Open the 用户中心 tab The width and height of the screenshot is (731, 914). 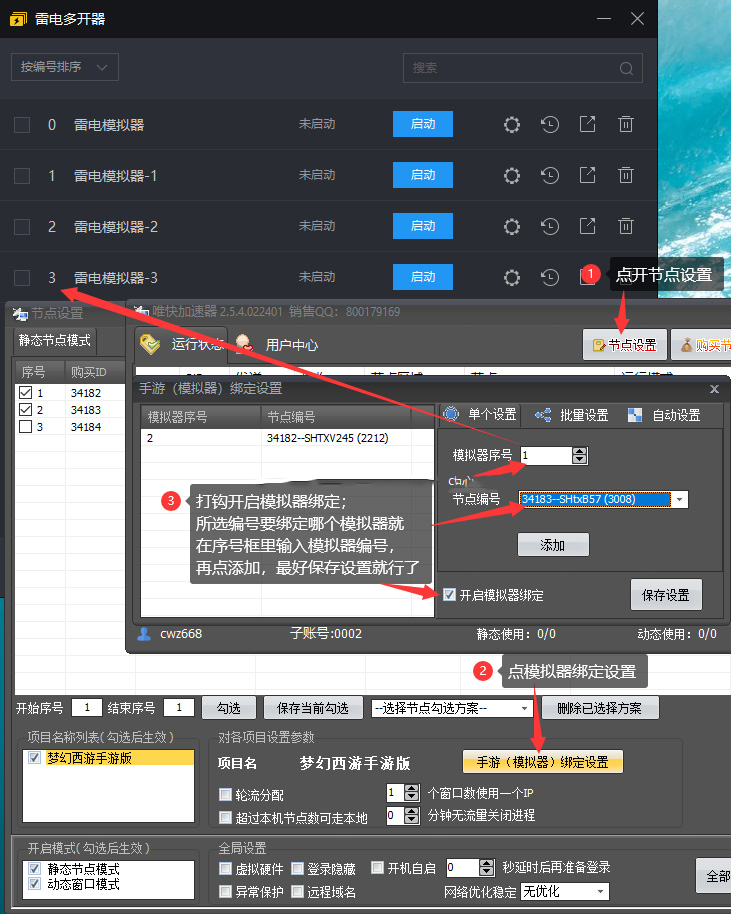click(x=277, y=344)
